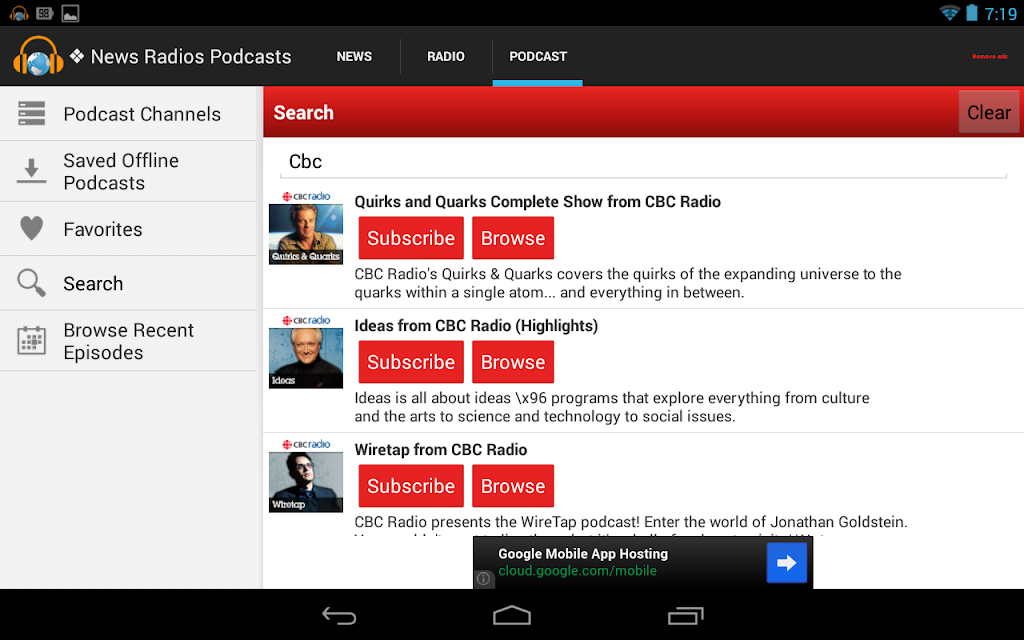Tap the Browse Recent Episodes calendar icon
Screen dimensions: 1024x640
click(x=31, y=341)
